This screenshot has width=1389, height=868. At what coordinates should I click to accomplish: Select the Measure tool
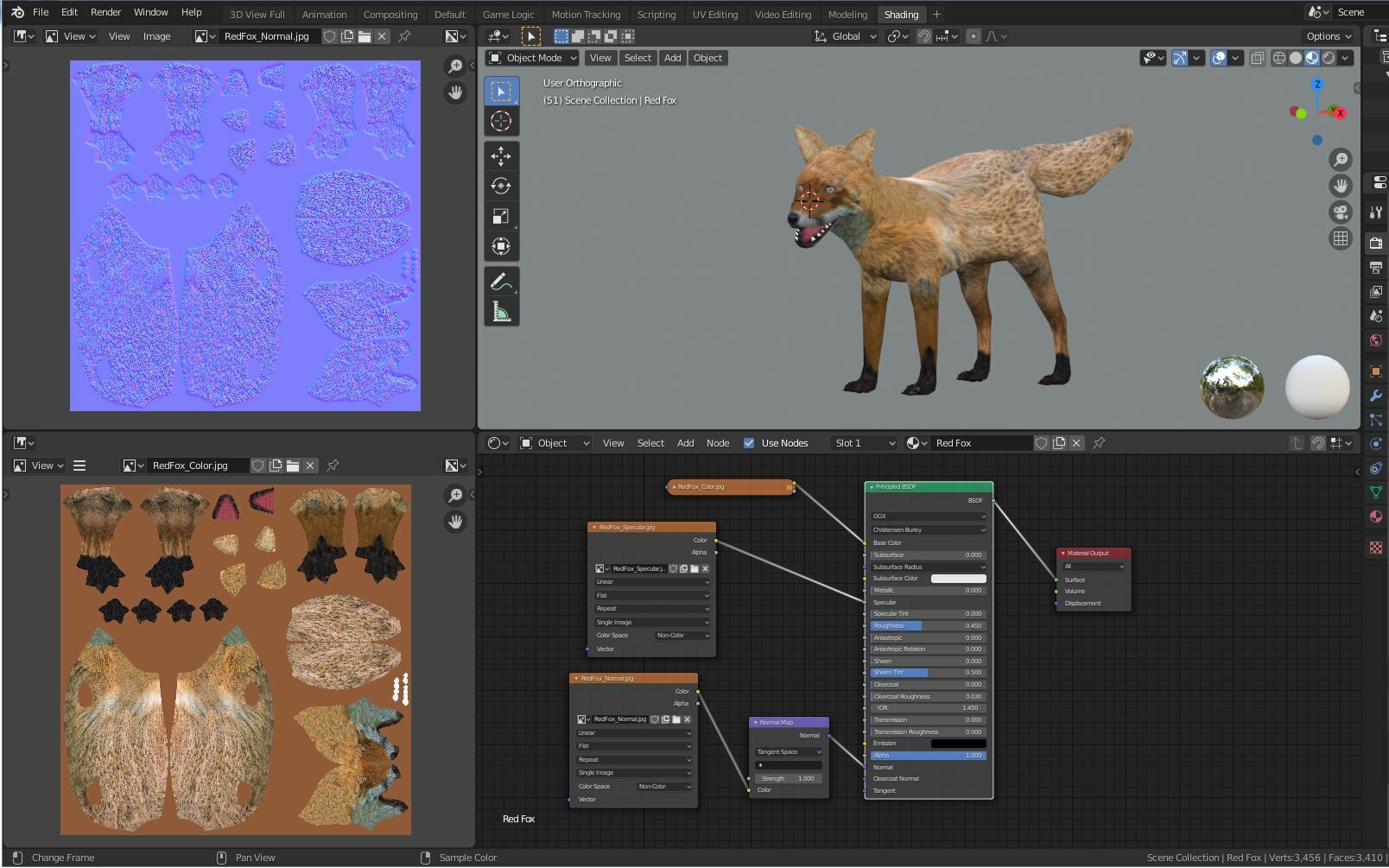pos(502,309)
